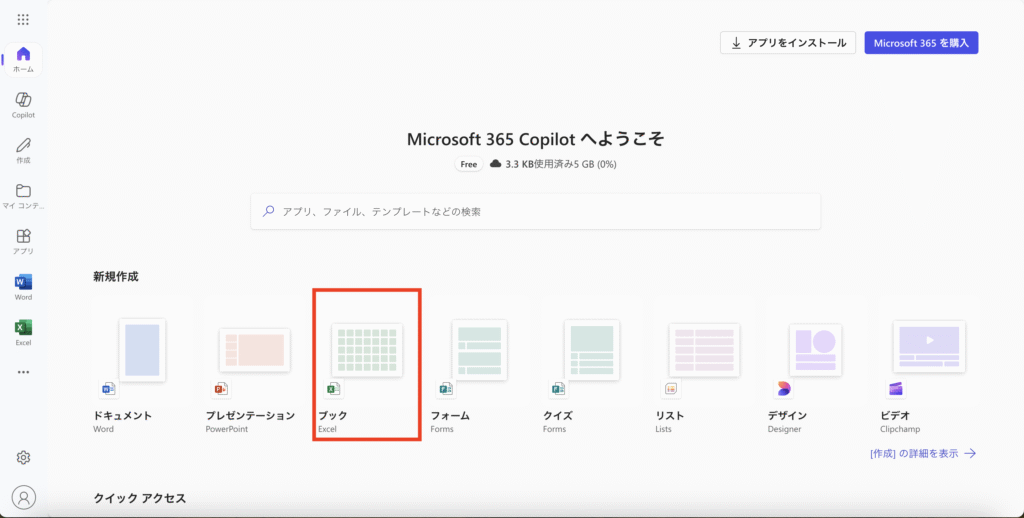
Task: Launch Excel from the sidebar
Action: (24, 332)
